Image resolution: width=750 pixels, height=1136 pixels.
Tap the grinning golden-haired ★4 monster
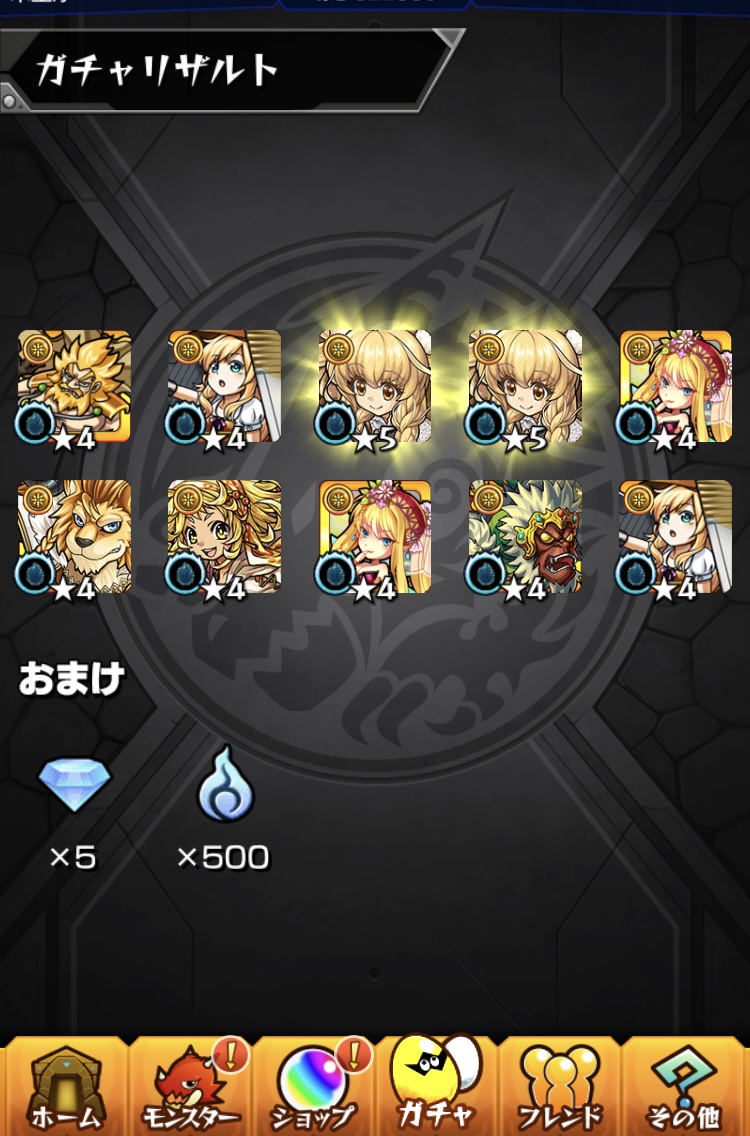point(225,537)
